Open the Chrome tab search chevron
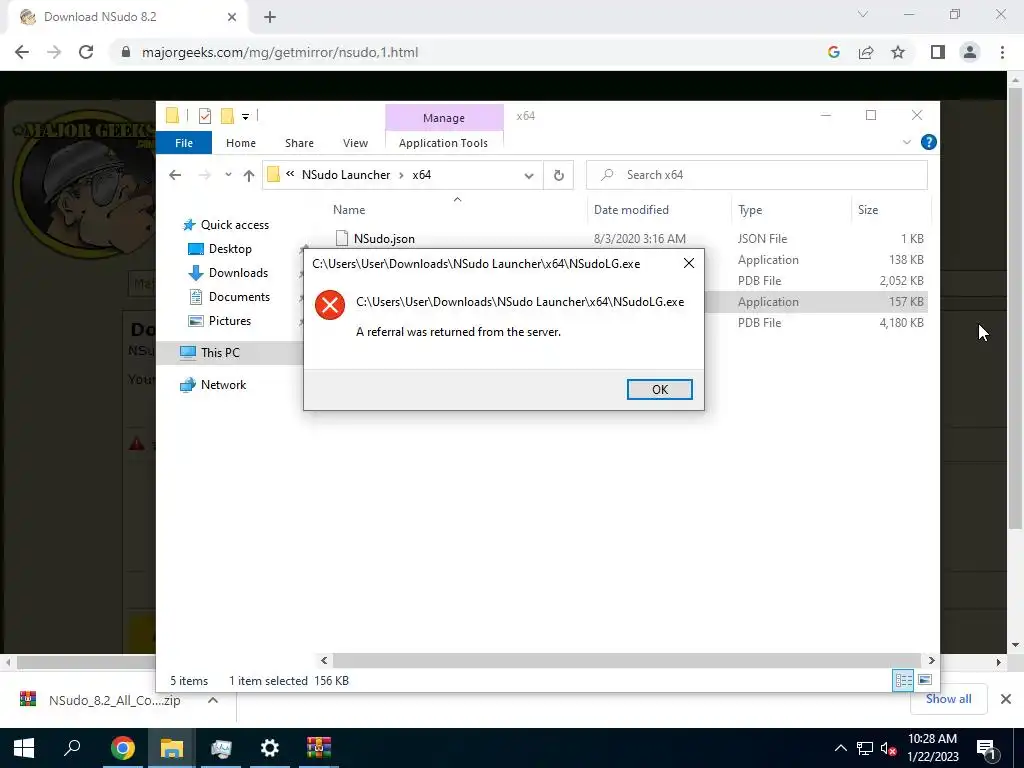The width and height of the screenshot is (1024, 768). (863, 14)
